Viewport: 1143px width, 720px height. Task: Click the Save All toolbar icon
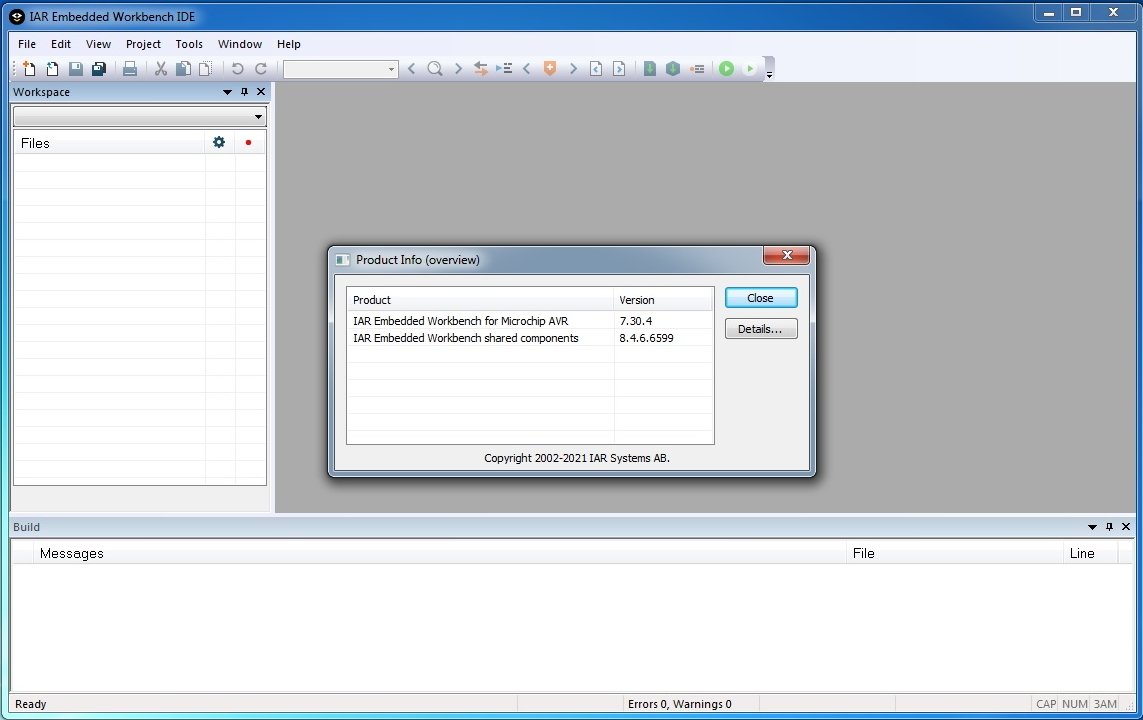(x=99, y=69)
